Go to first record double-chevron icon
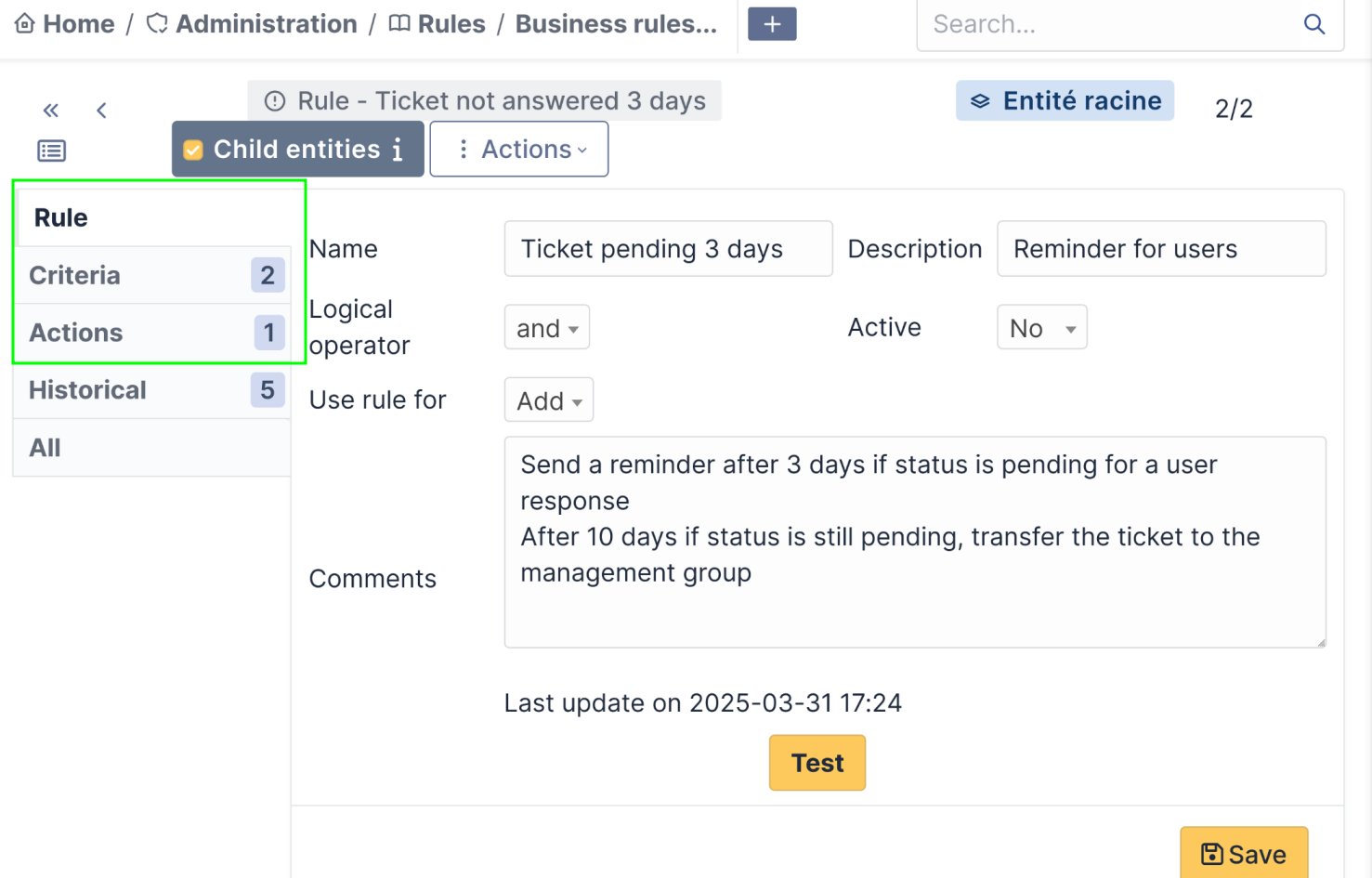The height and width of the screenshot is (878, 1372). coord(51,111)
